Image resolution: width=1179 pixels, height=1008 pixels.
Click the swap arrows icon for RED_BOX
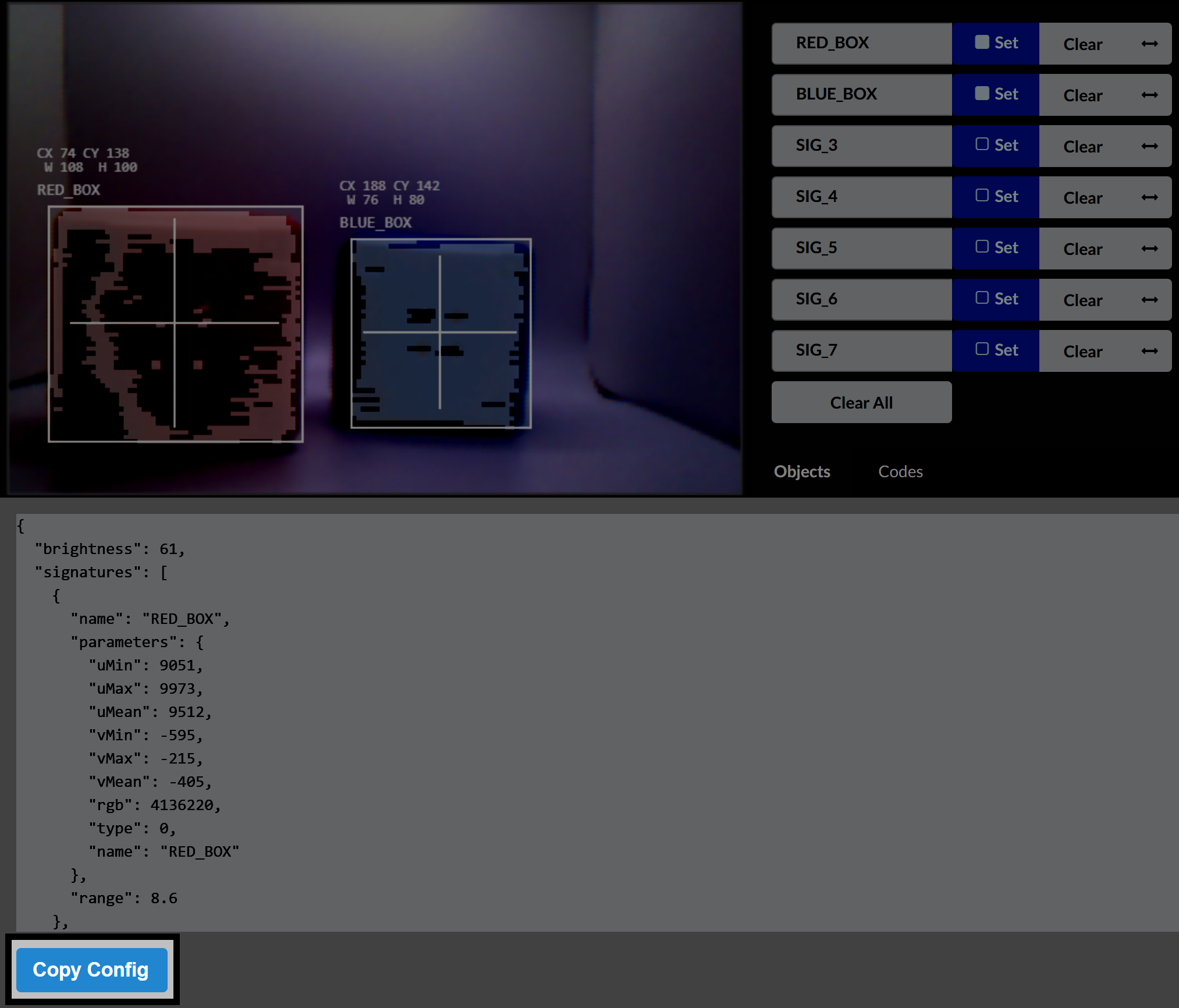[1149, 44]
